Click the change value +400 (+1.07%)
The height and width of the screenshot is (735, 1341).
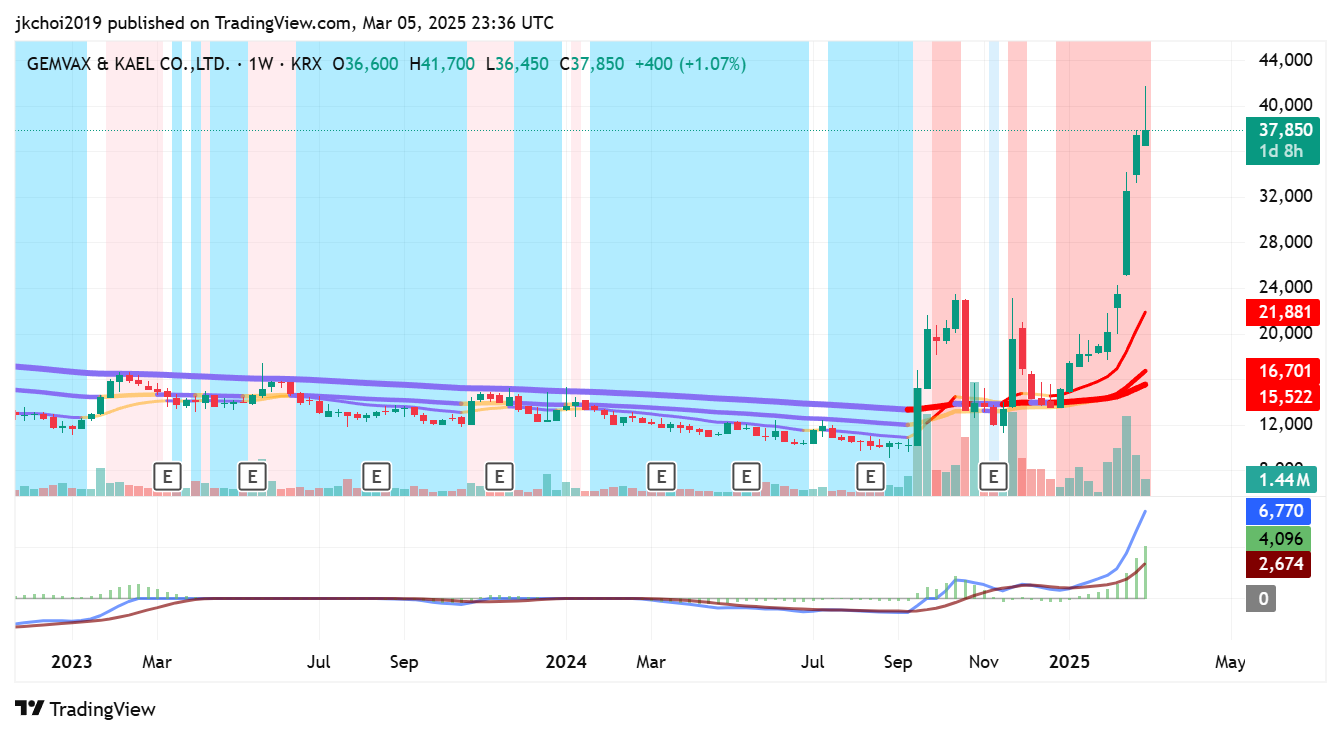690,64
